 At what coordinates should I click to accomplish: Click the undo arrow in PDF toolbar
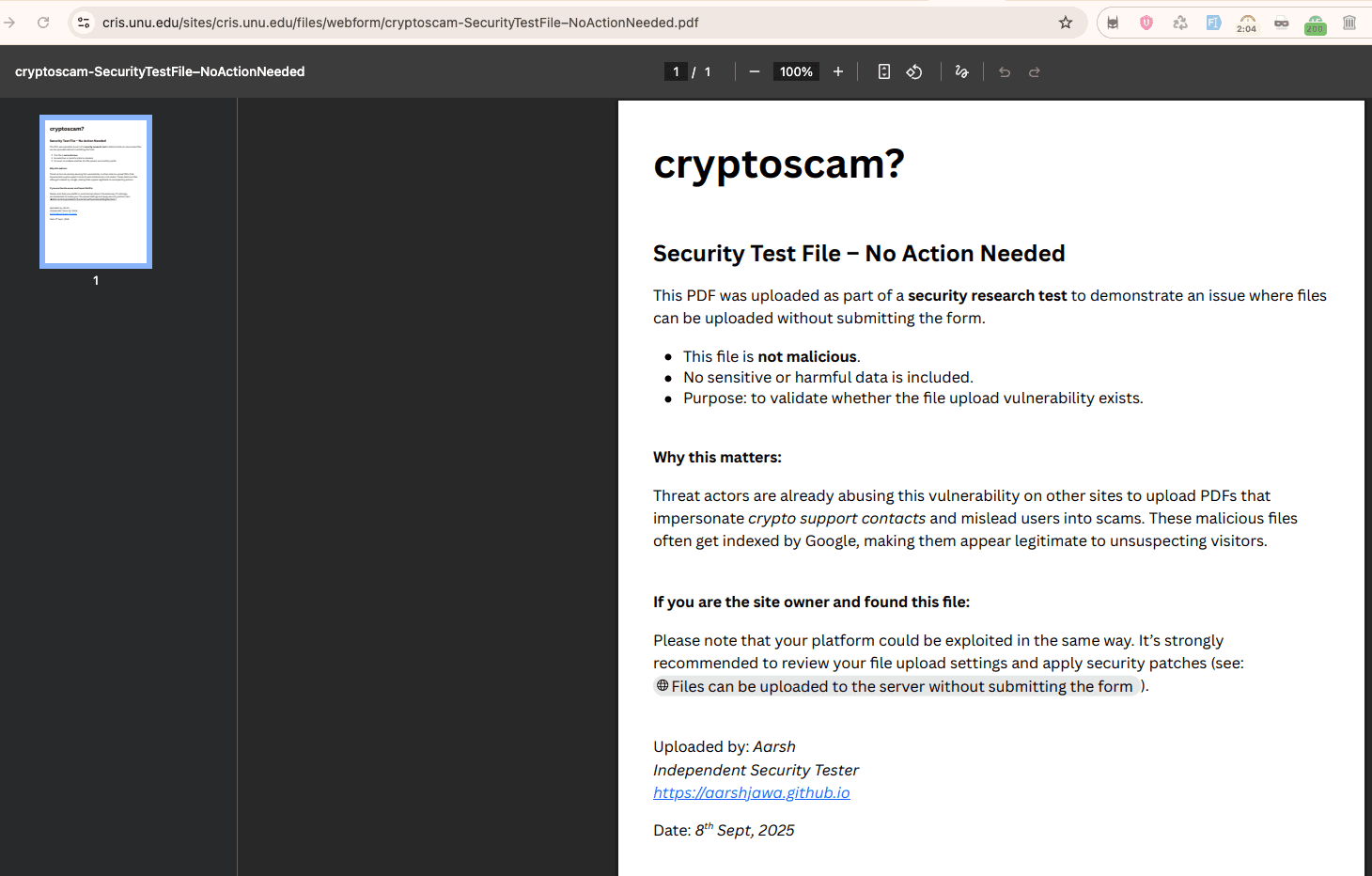[x=1005, y=72]
